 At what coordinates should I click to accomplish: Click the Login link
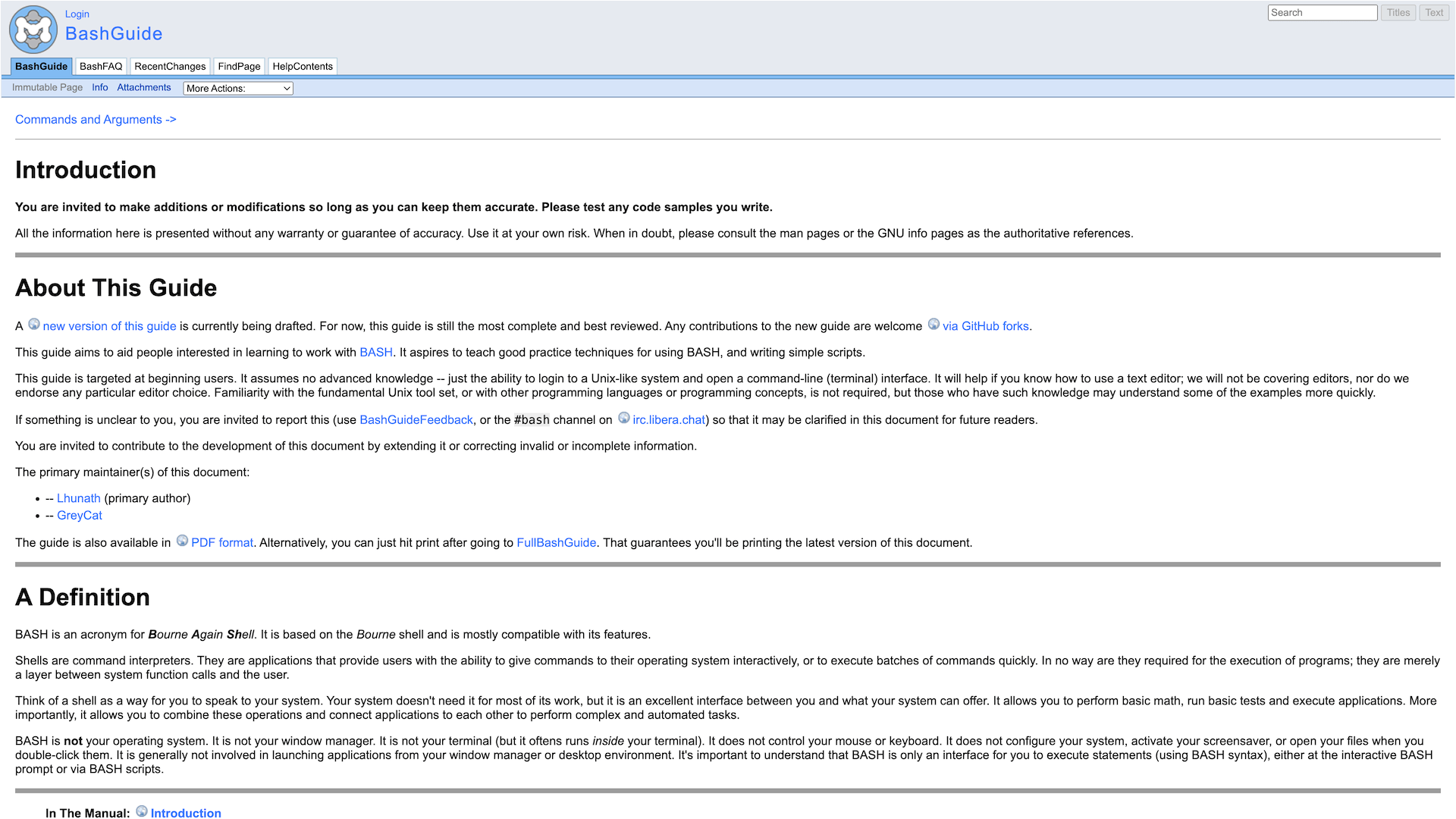(x=77, y=14)
